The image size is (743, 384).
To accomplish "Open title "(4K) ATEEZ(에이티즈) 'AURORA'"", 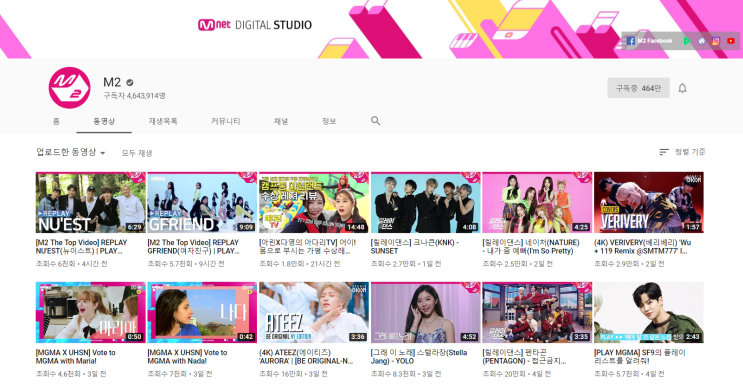I will point(306,357).
